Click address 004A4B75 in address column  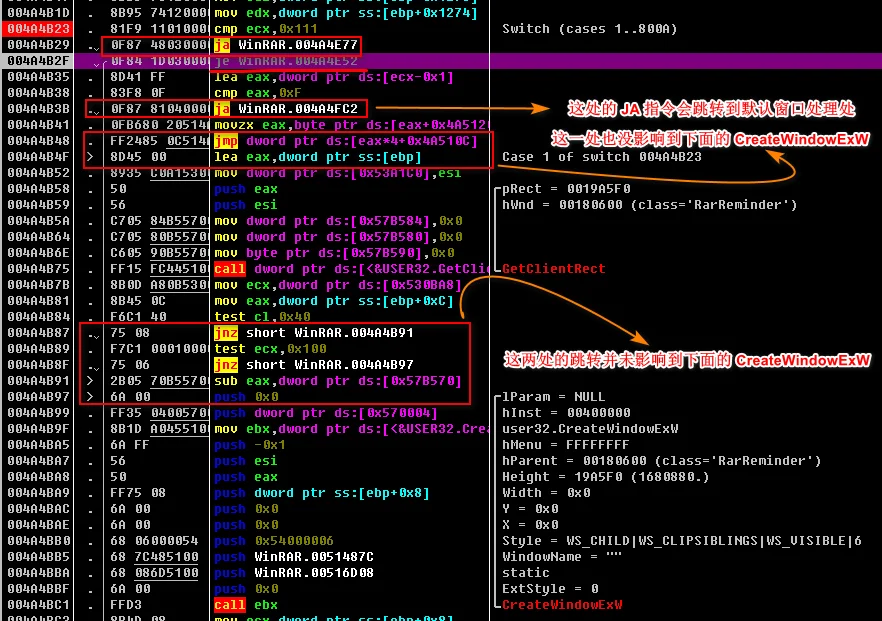pos(38,269)
